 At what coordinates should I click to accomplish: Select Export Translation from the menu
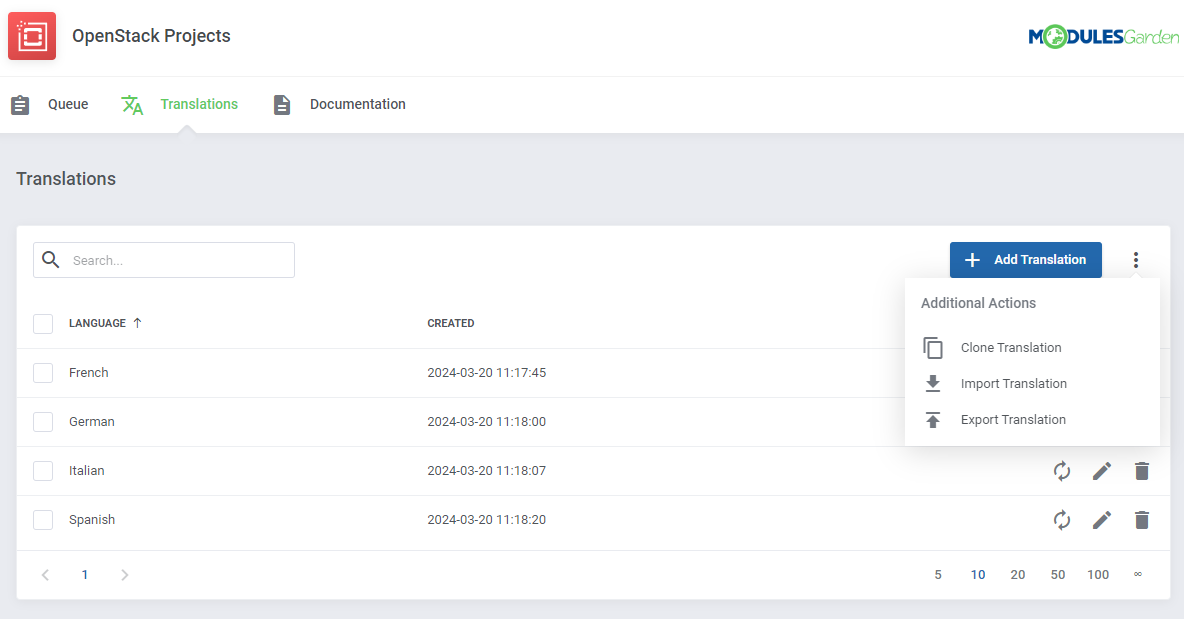[1013, 419]
